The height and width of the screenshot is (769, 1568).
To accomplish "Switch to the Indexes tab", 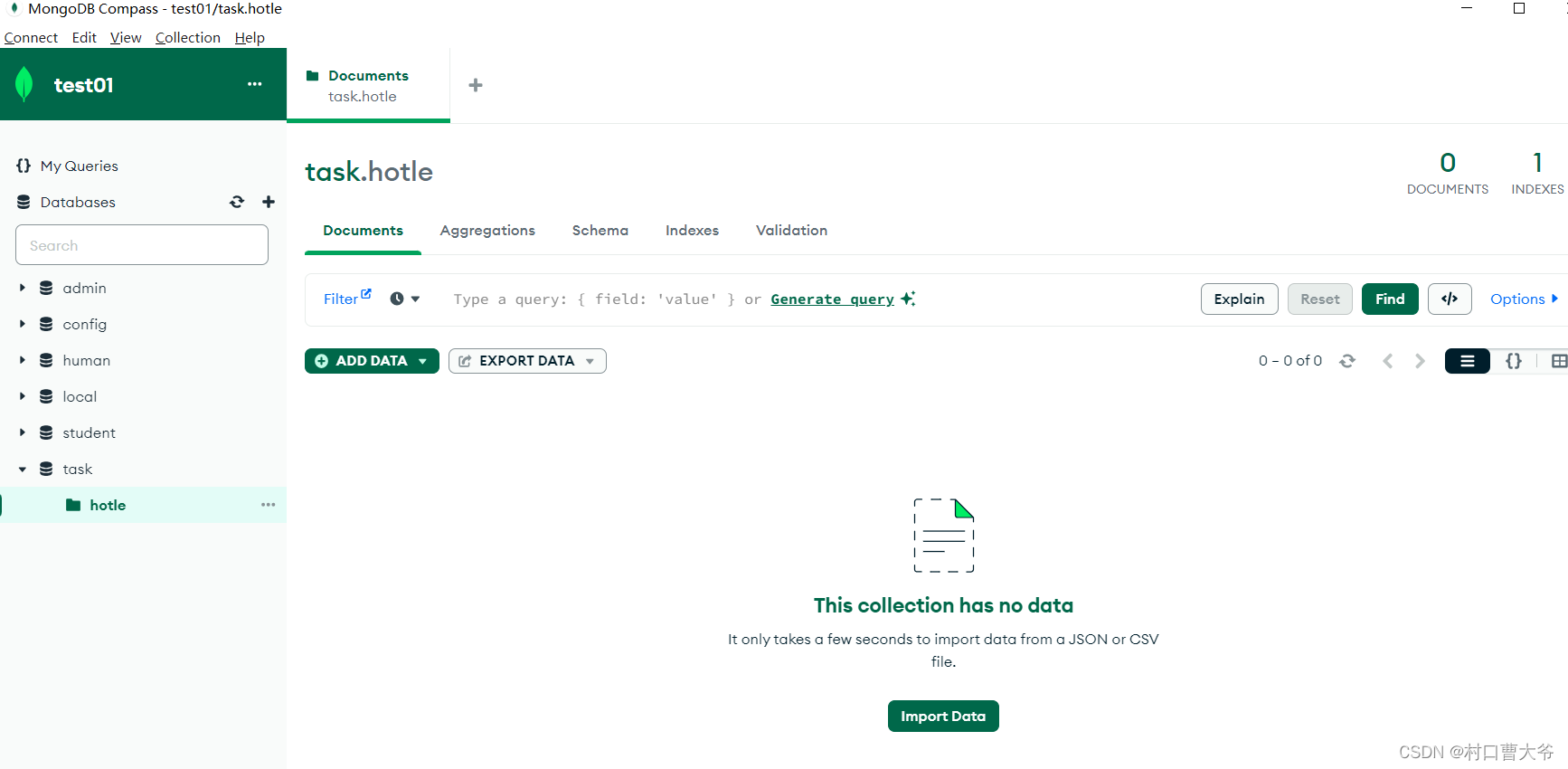I will tap(692, 231).
